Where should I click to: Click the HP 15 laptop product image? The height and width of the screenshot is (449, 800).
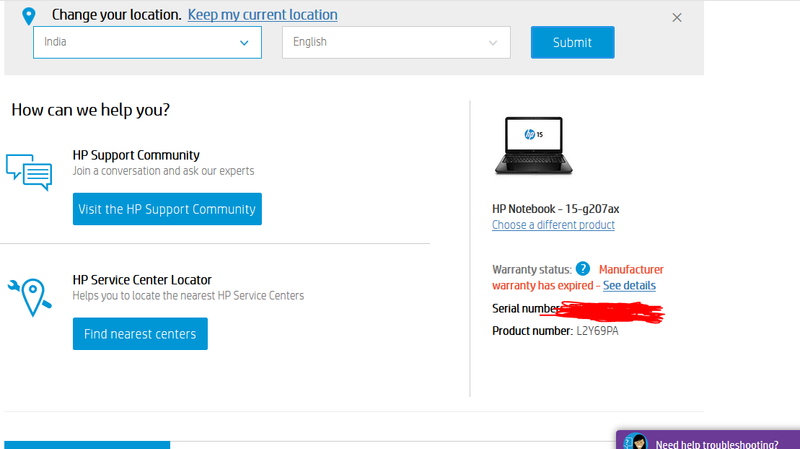tap(534, 146)
